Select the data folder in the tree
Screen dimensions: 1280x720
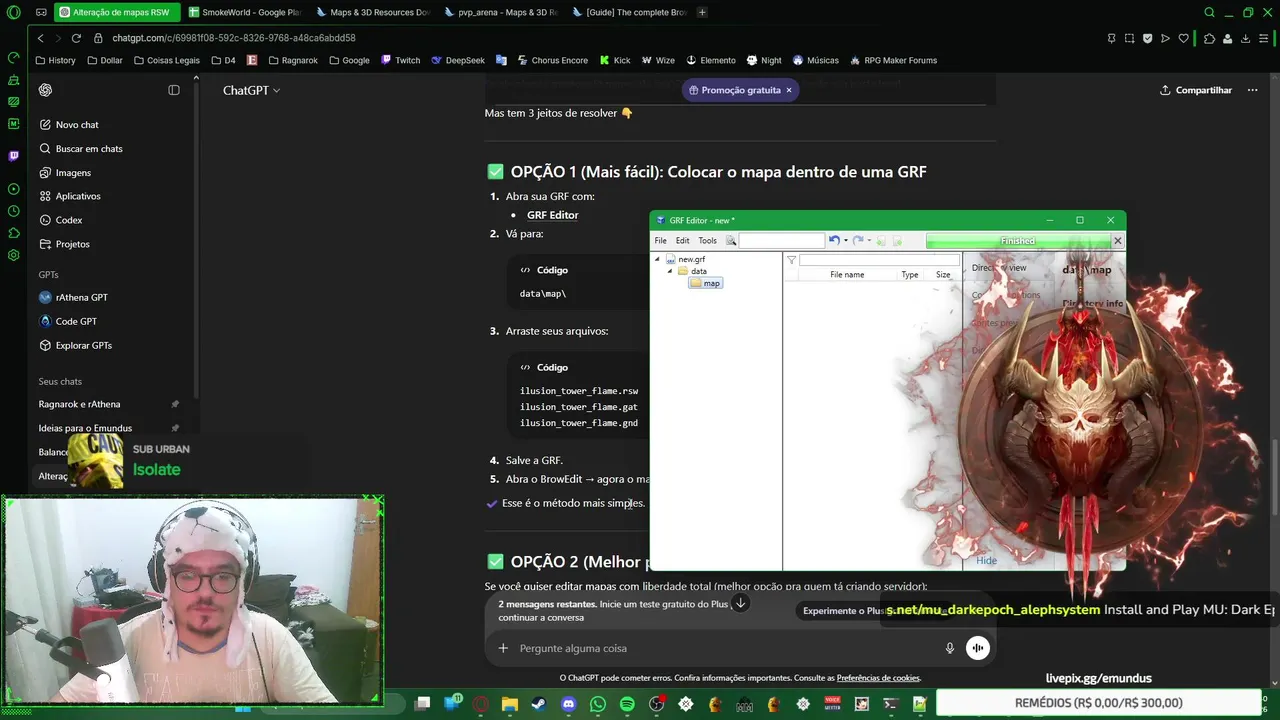(692, 271)
